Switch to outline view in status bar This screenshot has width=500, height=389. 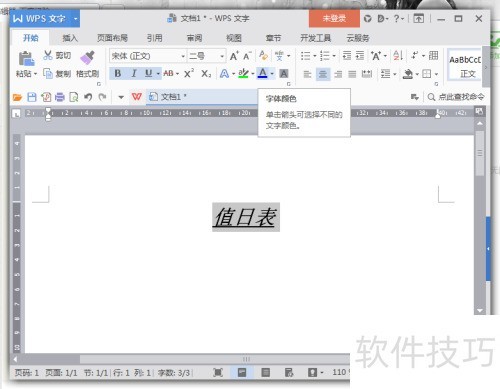tap(266, 372)
